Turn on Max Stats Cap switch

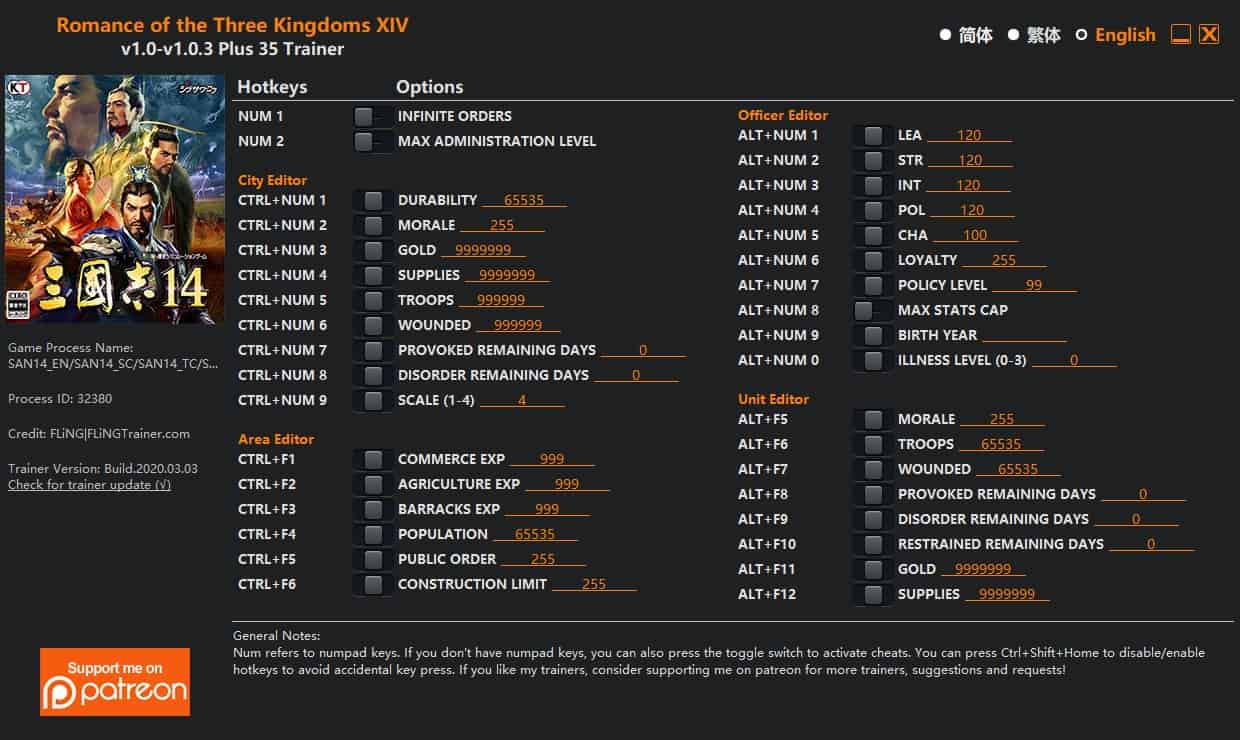(873, 310)
